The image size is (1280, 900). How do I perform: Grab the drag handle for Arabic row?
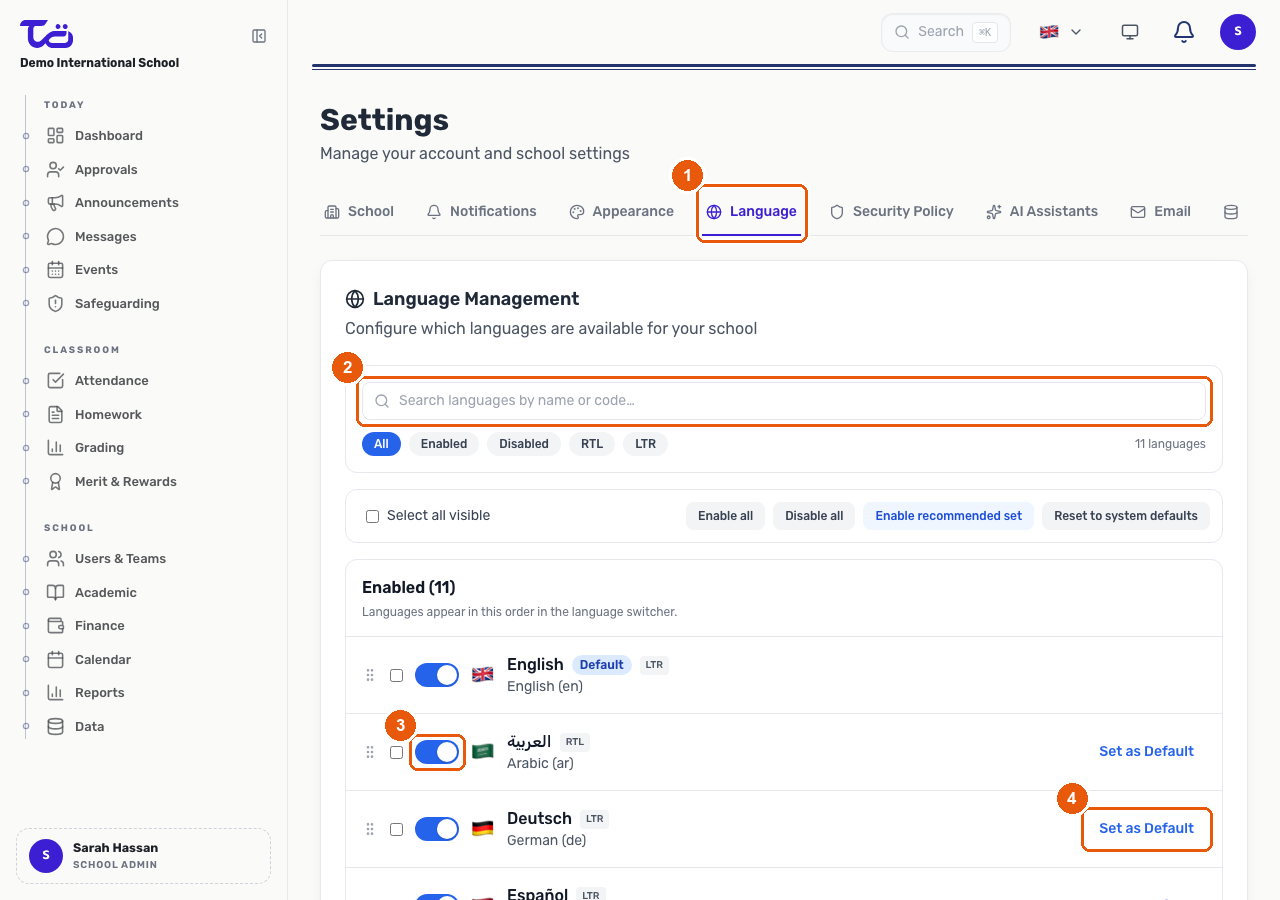click(370, 752)
